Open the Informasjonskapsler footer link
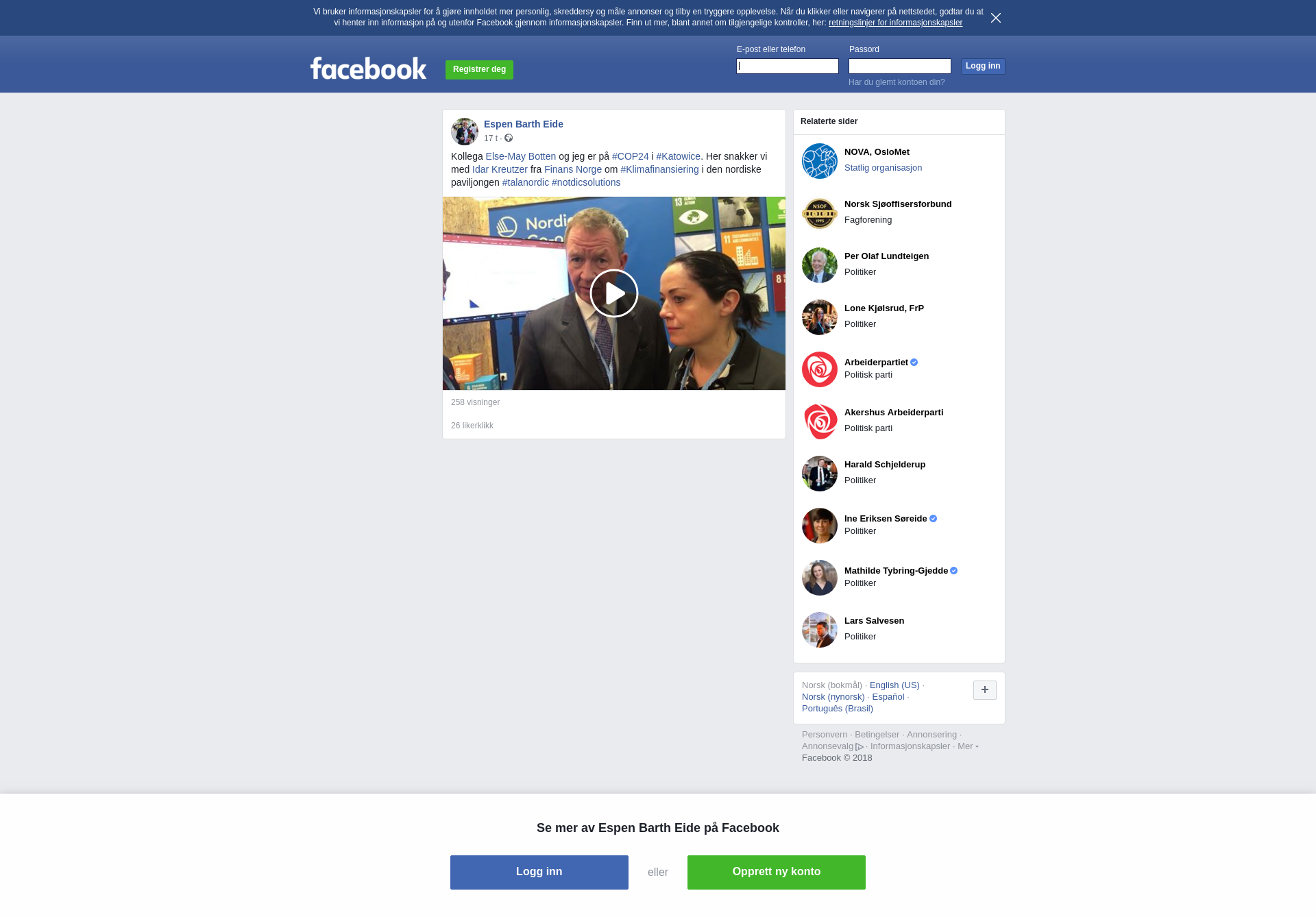Screen dimensions: 1316x917 [910, 746]
